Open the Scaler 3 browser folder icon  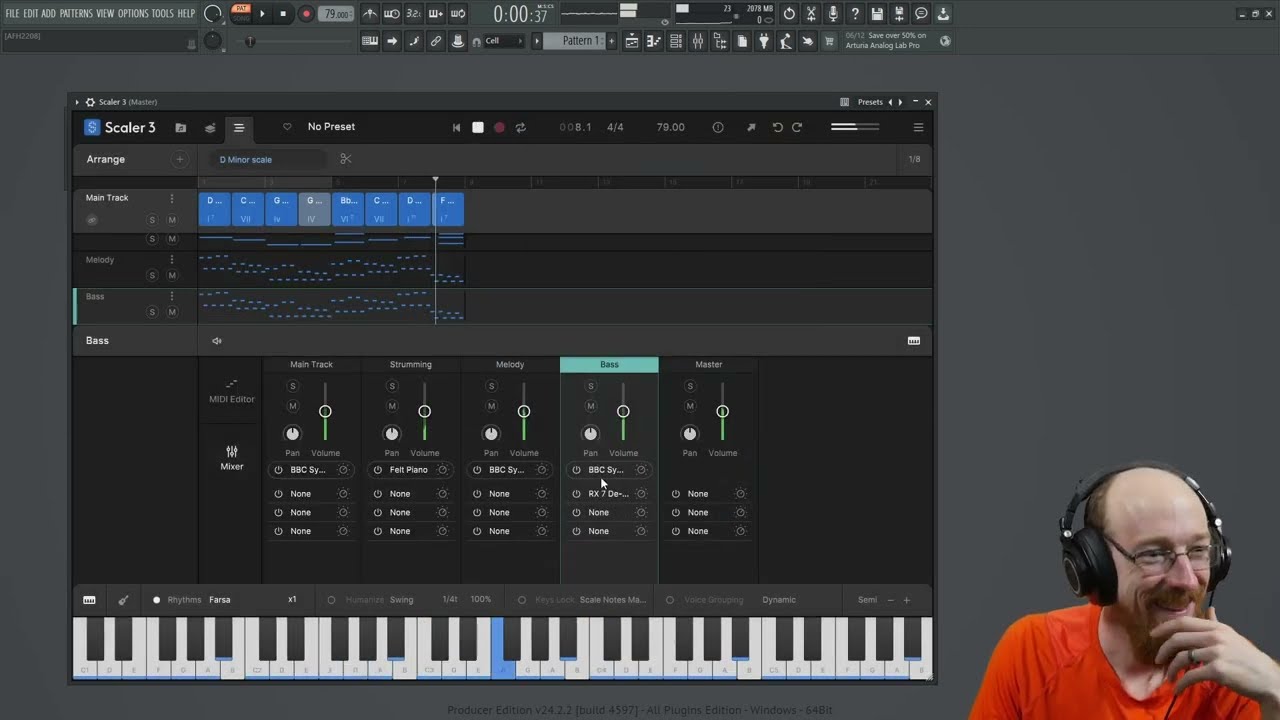[181, 128]
